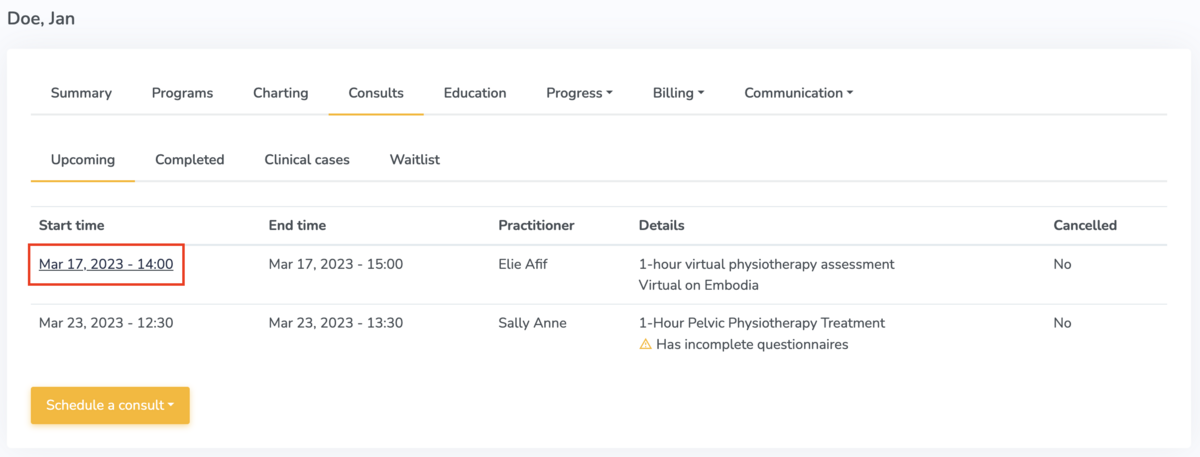Screen dimensions: 1200x457
Task: Open the Billing dropdown menu
Action: [x=678, y=93]
